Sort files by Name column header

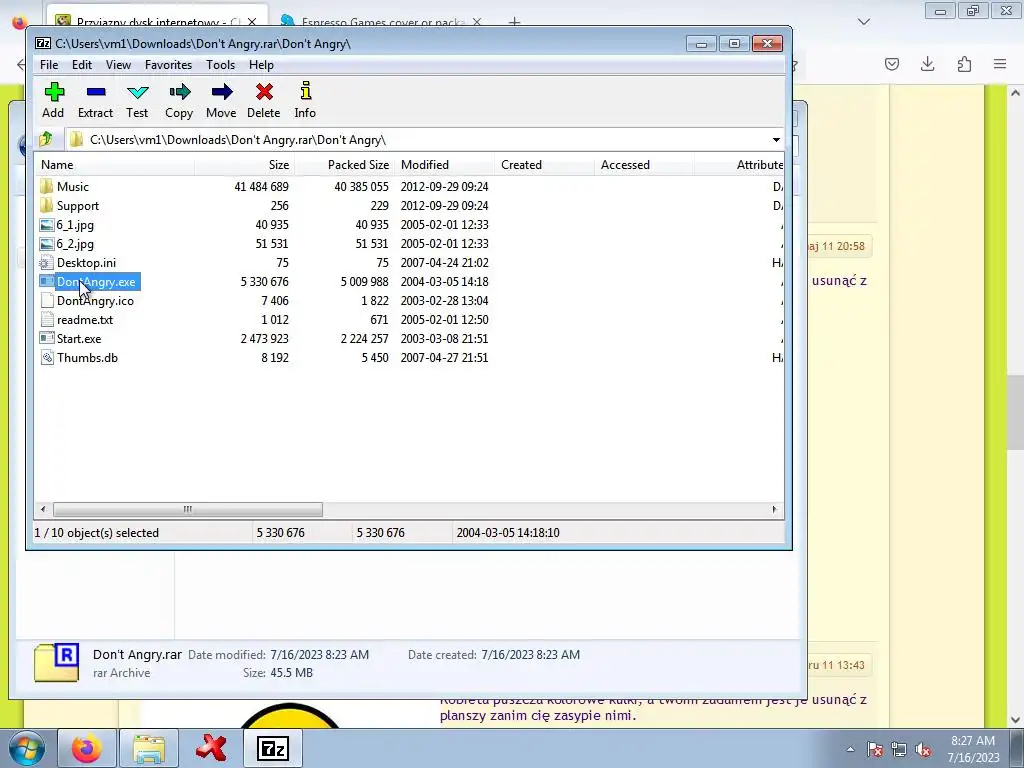(x=114, y=165)
